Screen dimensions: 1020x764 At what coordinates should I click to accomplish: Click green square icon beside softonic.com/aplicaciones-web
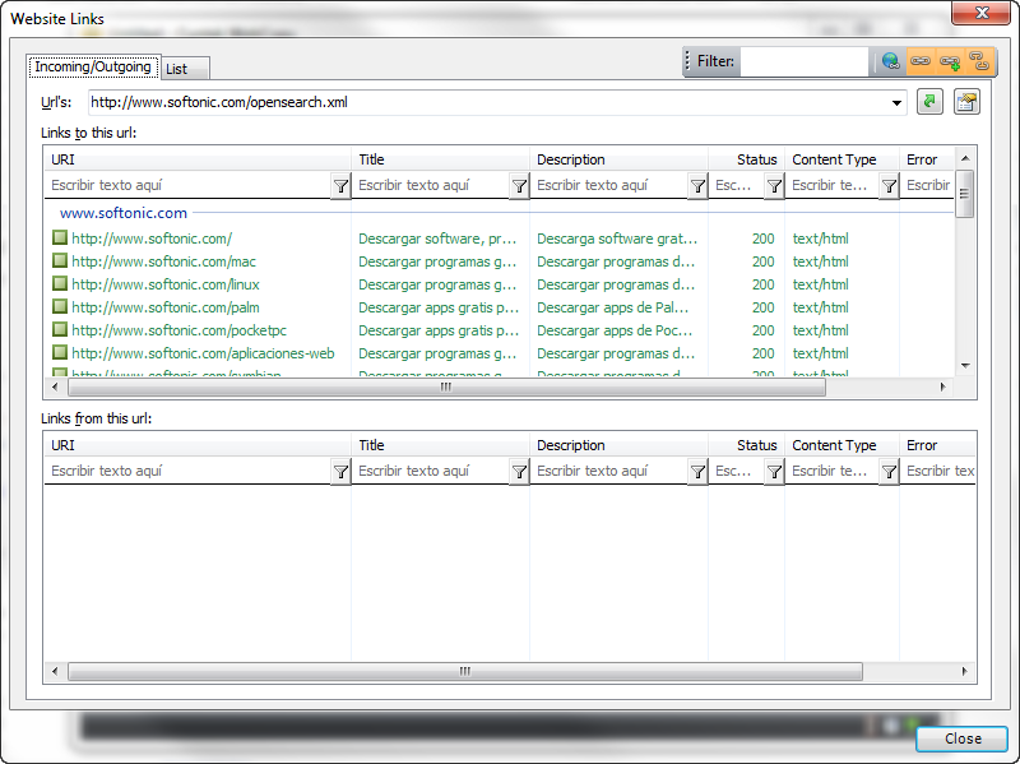click(60, 352)
